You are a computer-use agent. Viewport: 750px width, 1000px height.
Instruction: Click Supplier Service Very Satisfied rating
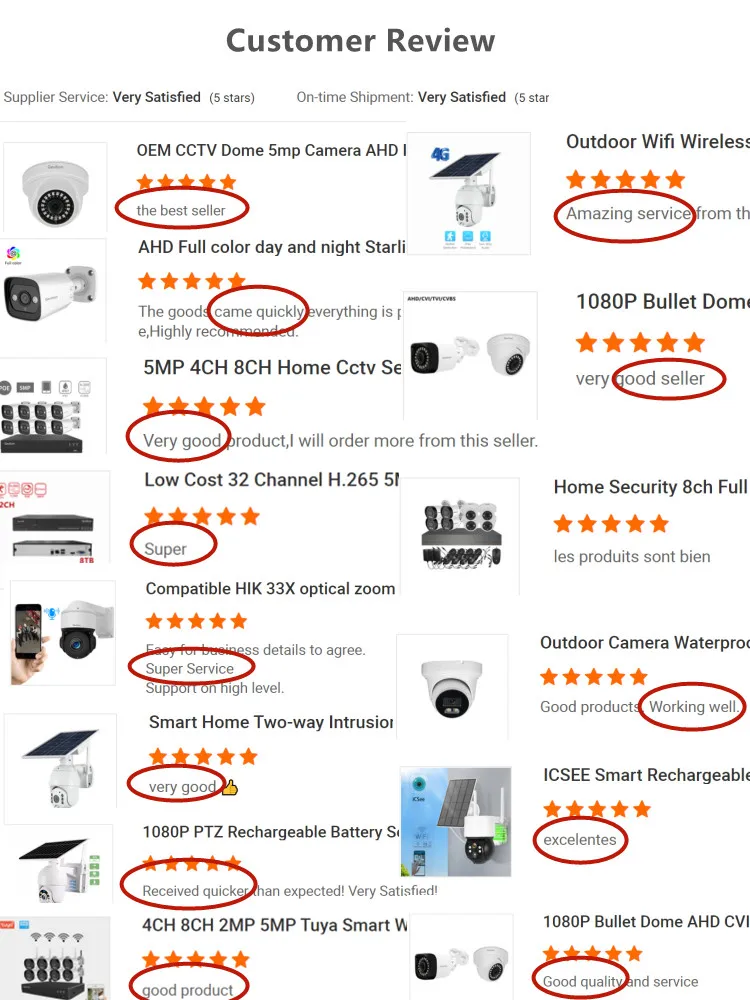point(129,97)
